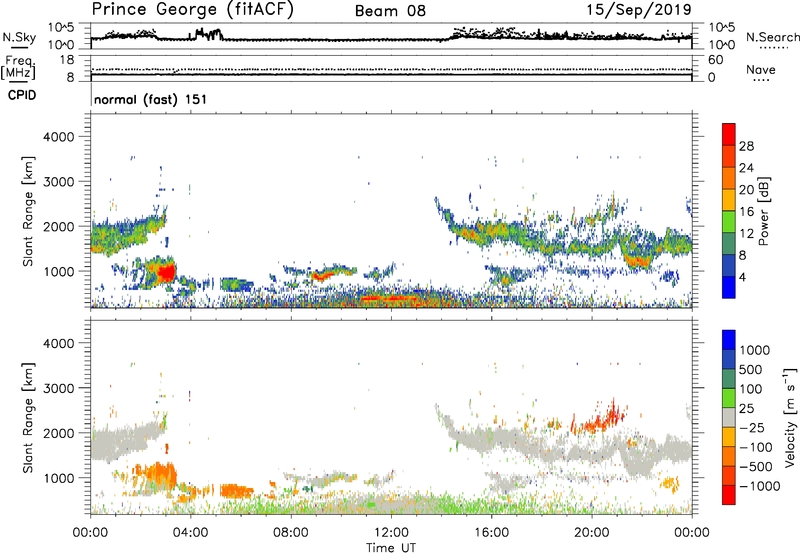Viewport: 800px width, 554px height.
Task: Click the "100" velocity colorbar label
Action: [x=751, y=389]
